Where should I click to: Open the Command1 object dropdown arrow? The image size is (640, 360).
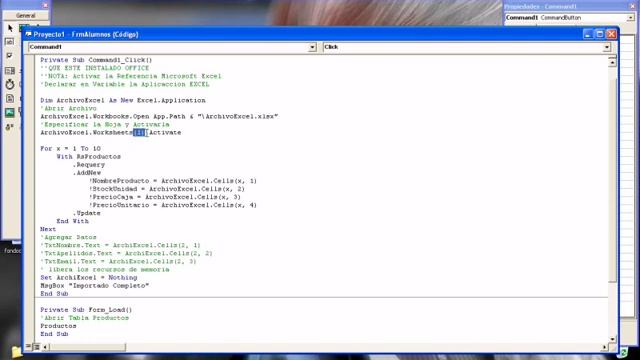[x=312, y=47]
